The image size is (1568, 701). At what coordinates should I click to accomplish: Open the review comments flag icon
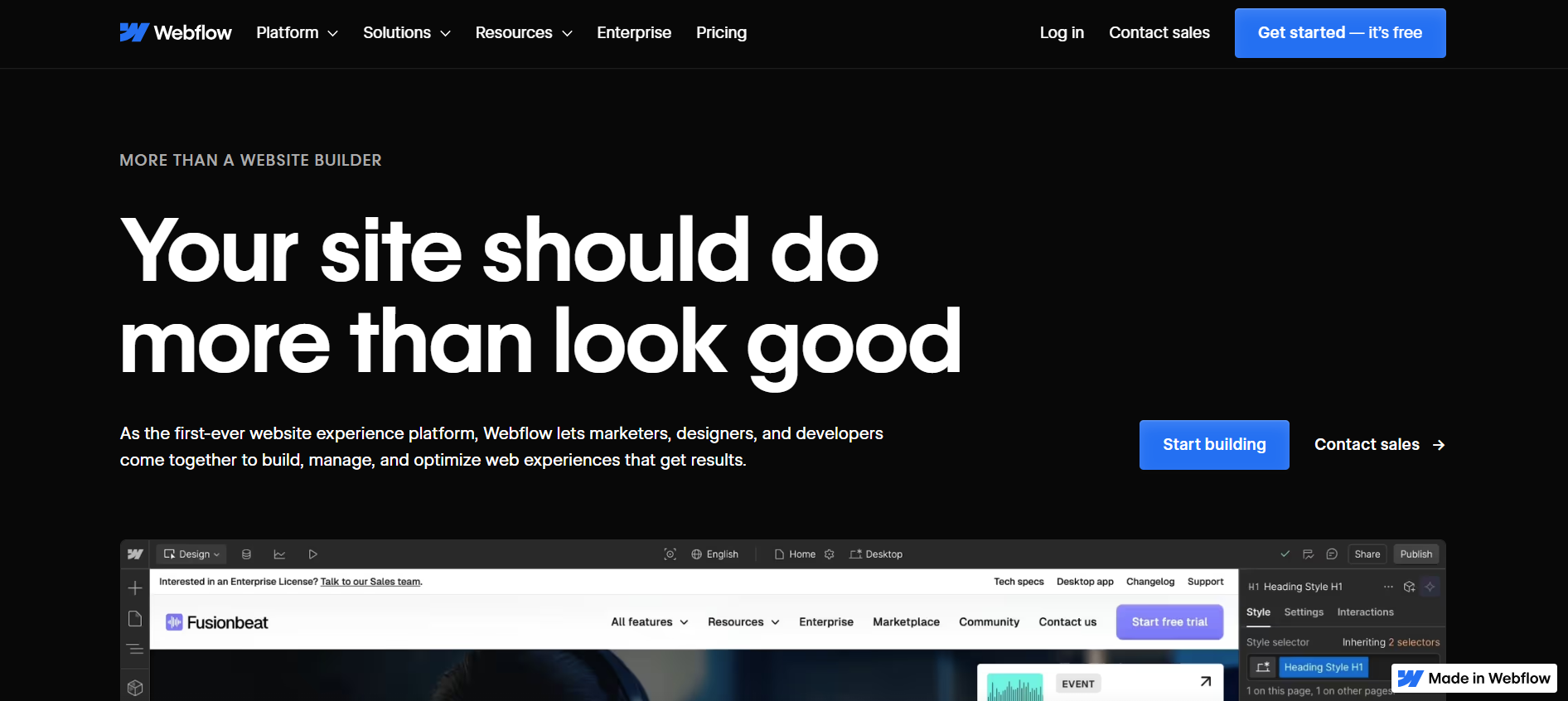click(x=1308, y=554)
